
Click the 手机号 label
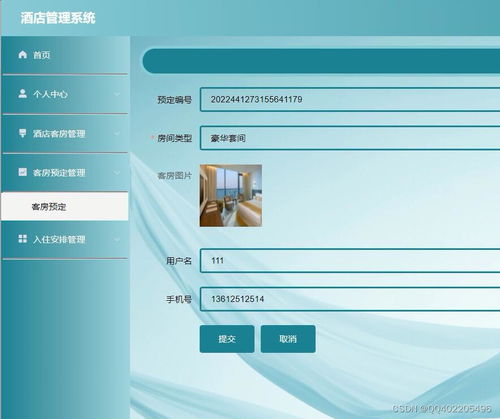click(x=179, y=299)
